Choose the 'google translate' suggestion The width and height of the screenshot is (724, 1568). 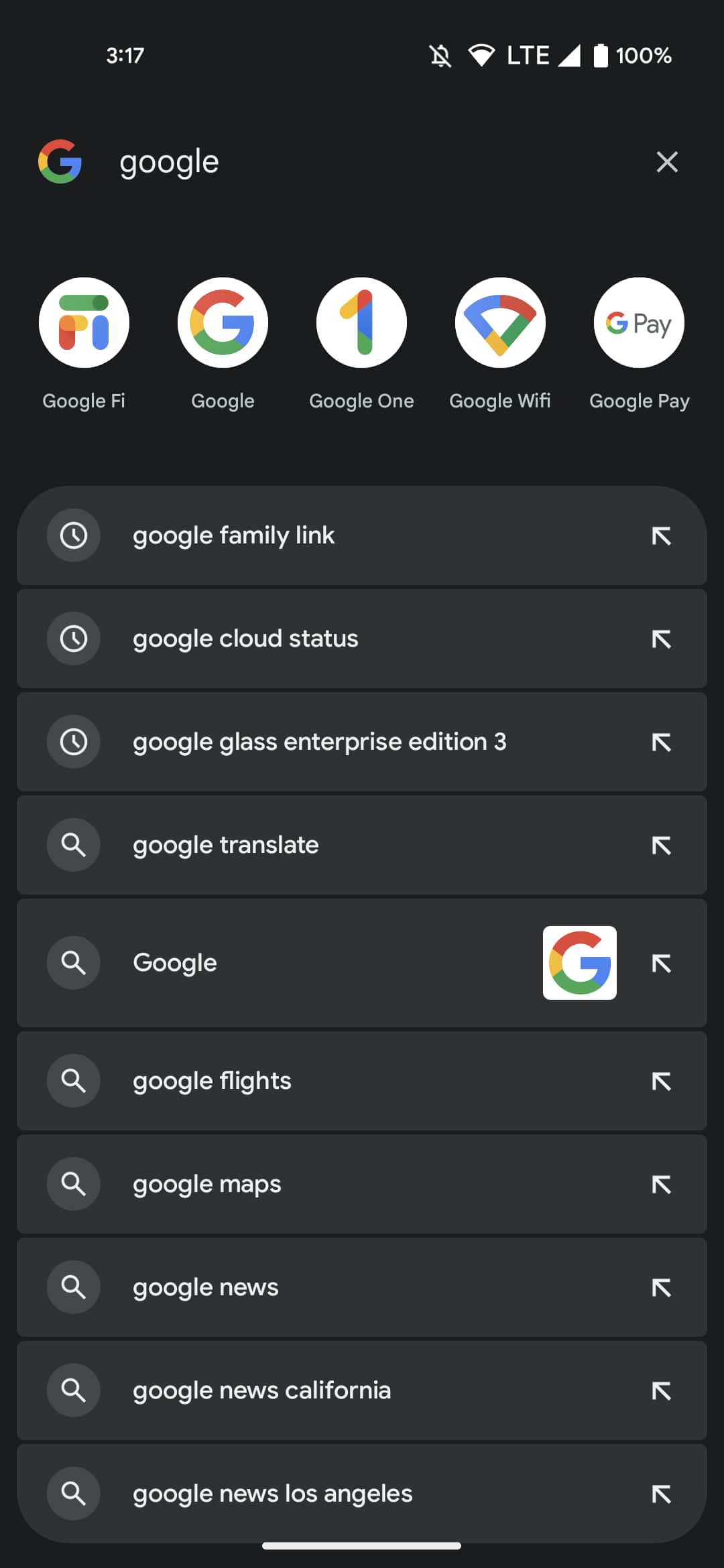click(x=226, y=845)
